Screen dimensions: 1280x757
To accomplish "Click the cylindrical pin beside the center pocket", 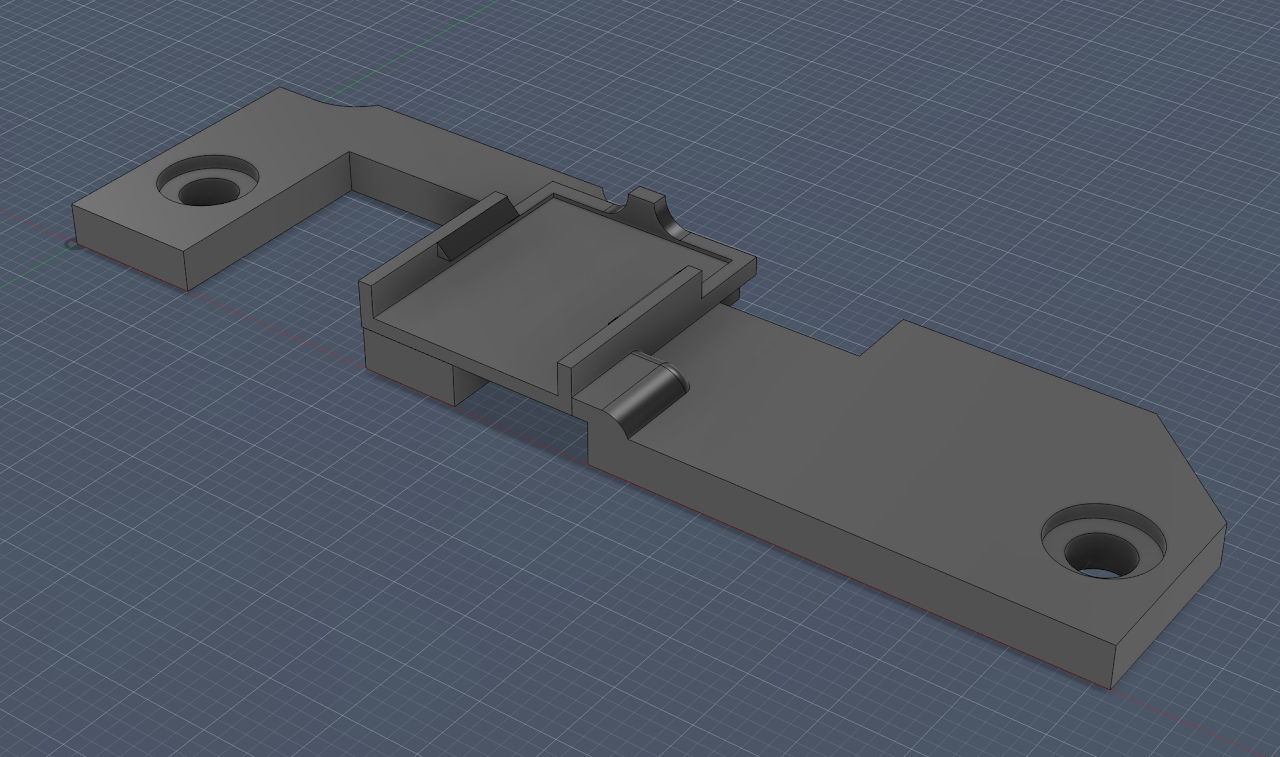I will click(x=648, y=392).
